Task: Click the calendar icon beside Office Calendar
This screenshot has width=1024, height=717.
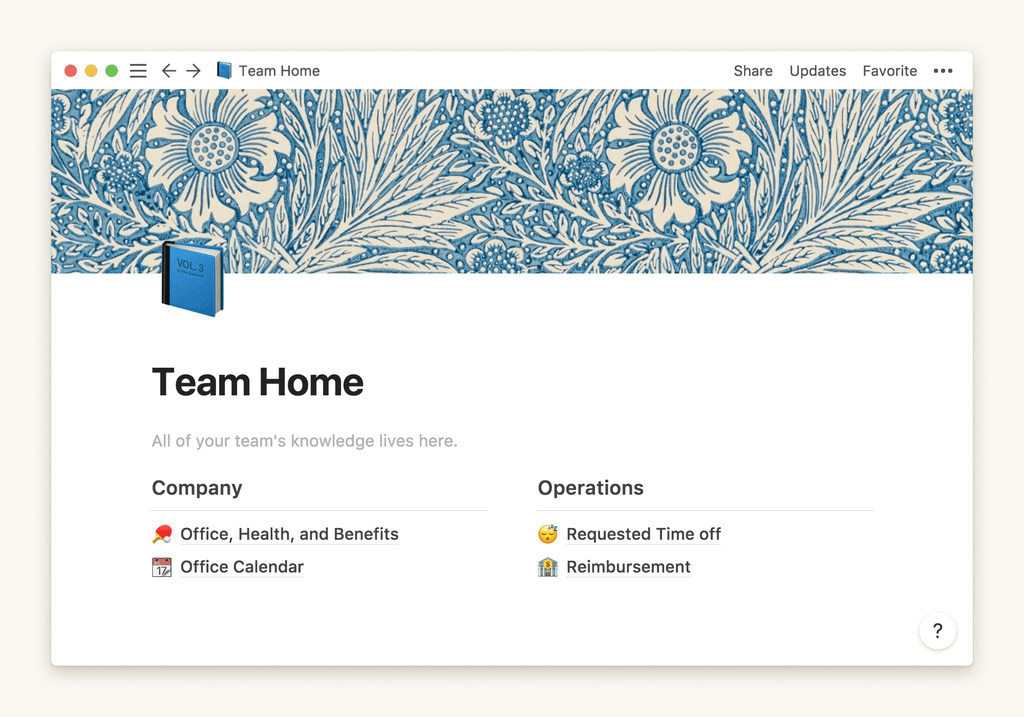Action: point(162,567)
